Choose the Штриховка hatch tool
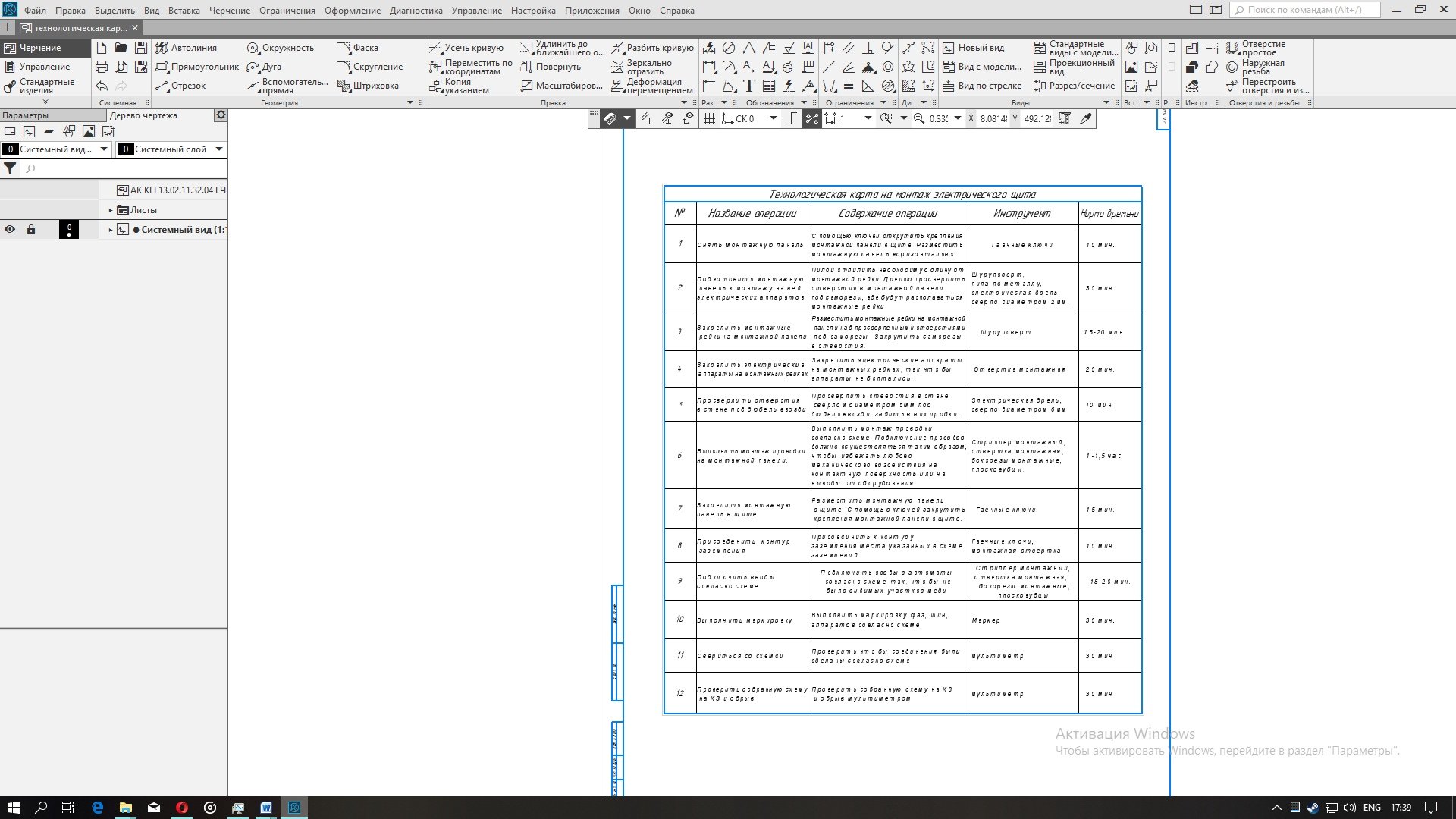The width and height of the screenshot is (1456, 819). click(368, 86)
